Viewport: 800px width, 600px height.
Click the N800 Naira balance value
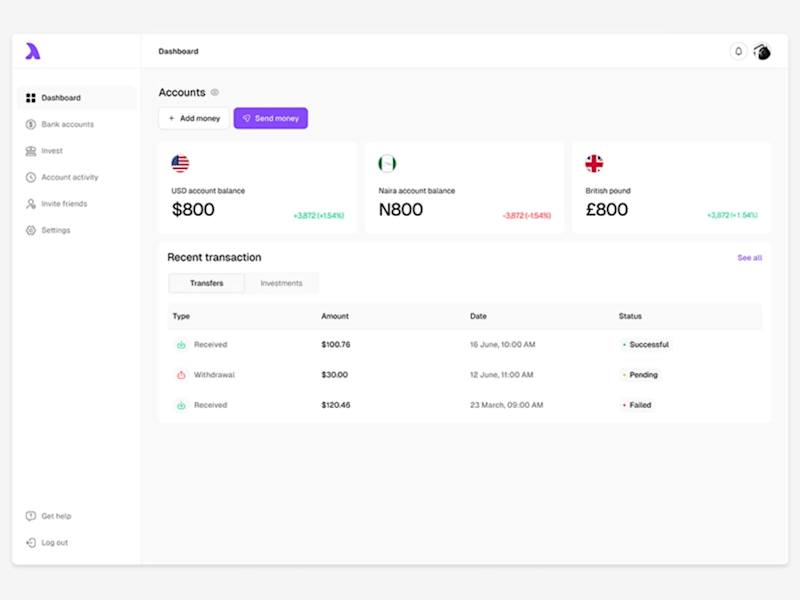coord(401,209)
